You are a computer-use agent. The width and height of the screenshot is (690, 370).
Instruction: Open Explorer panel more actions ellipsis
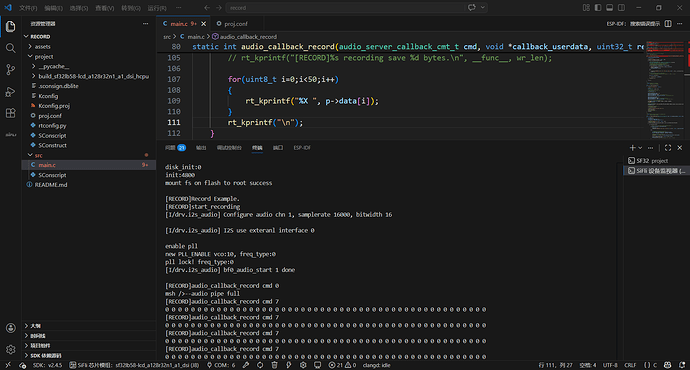(146, 24)
